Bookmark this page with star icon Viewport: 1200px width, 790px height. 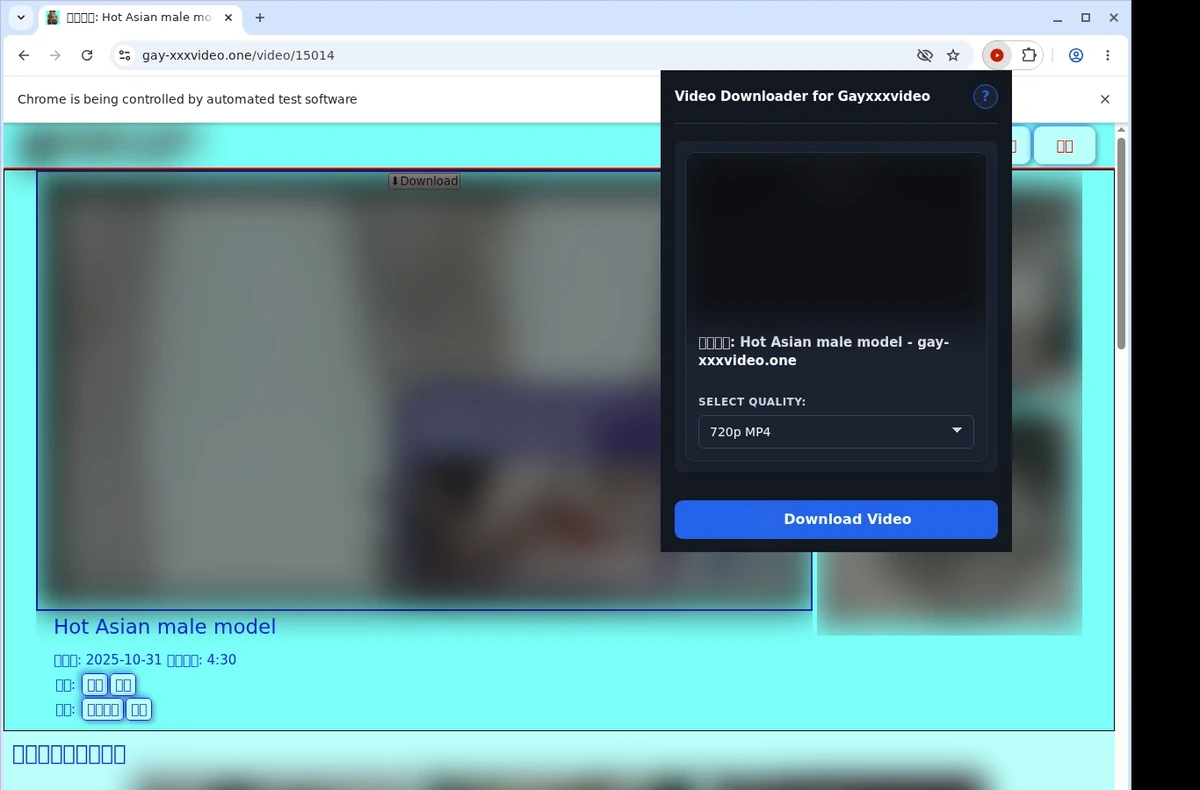953,56
